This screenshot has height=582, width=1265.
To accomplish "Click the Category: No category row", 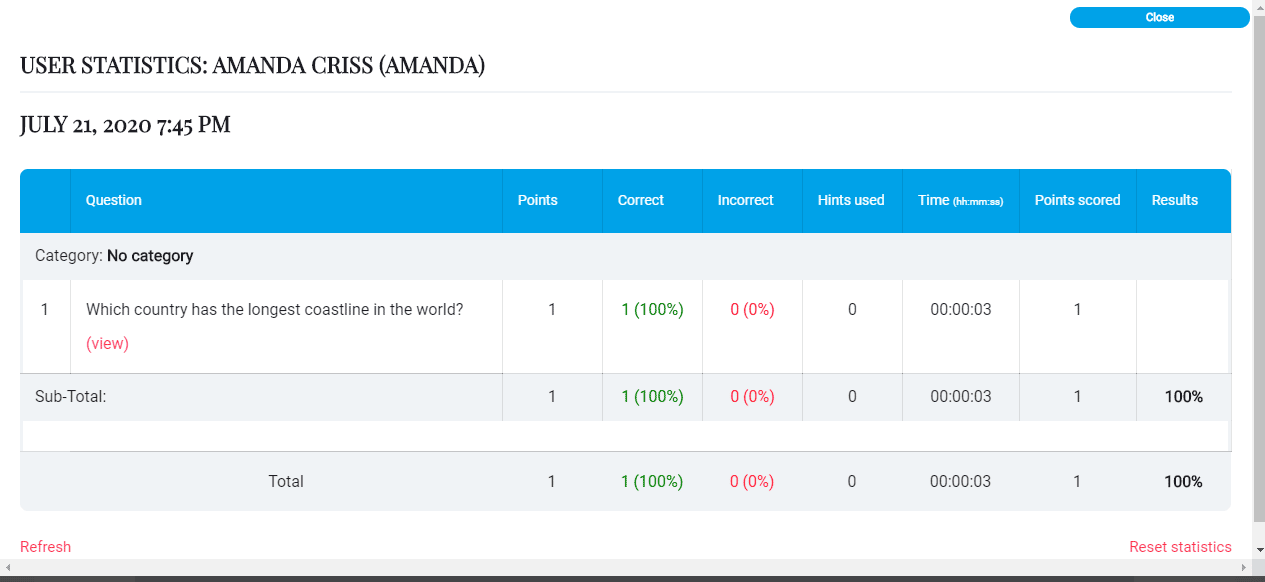I will (625, 256).
